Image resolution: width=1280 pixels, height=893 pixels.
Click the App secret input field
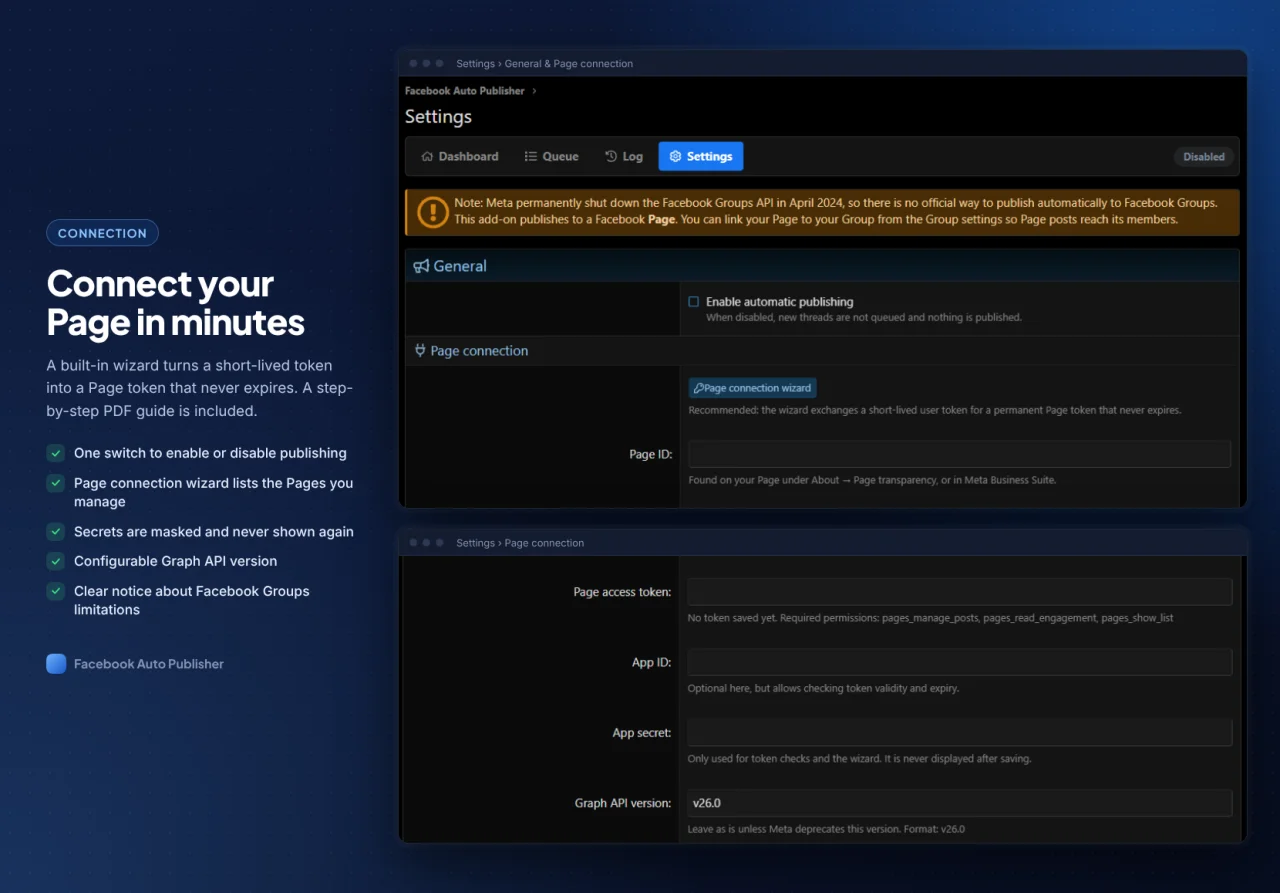[960, 732]
